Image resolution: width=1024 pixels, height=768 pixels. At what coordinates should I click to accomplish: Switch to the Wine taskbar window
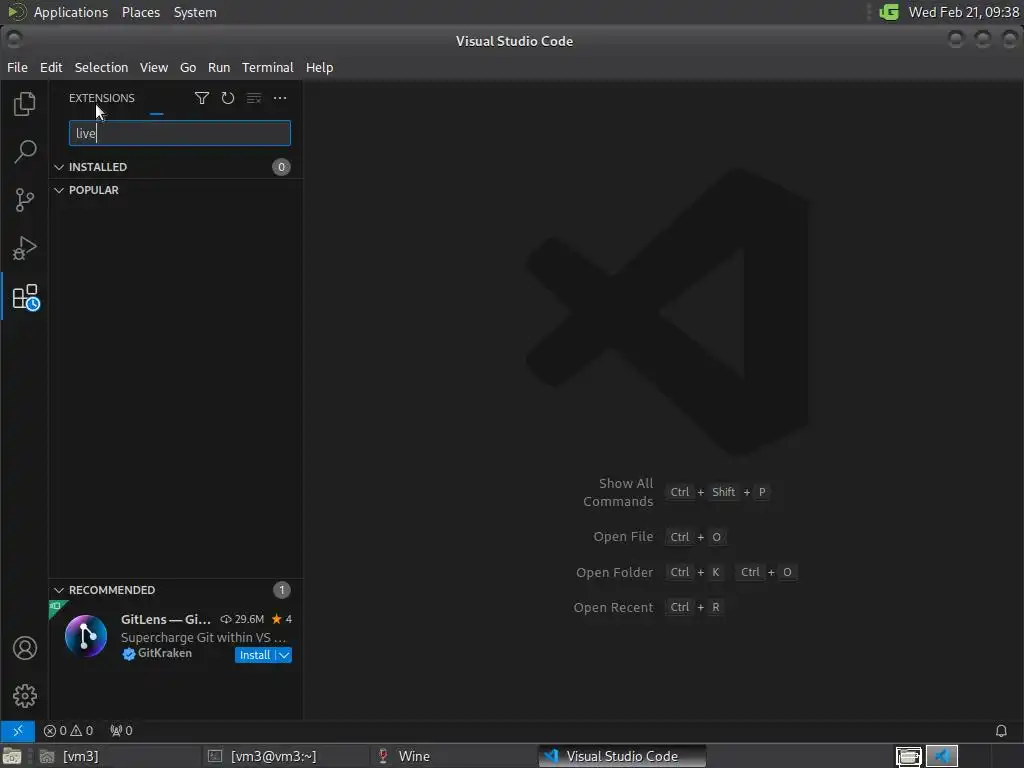[453, 756]
